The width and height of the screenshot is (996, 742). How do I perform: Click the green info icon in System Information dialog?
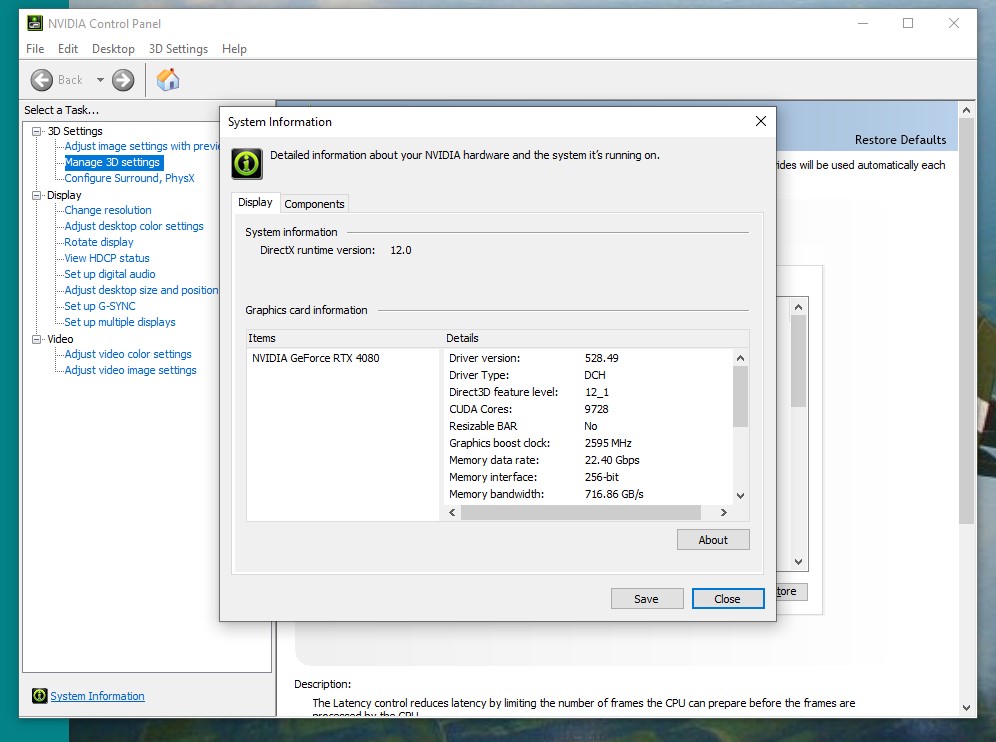[x=246, y=164]
